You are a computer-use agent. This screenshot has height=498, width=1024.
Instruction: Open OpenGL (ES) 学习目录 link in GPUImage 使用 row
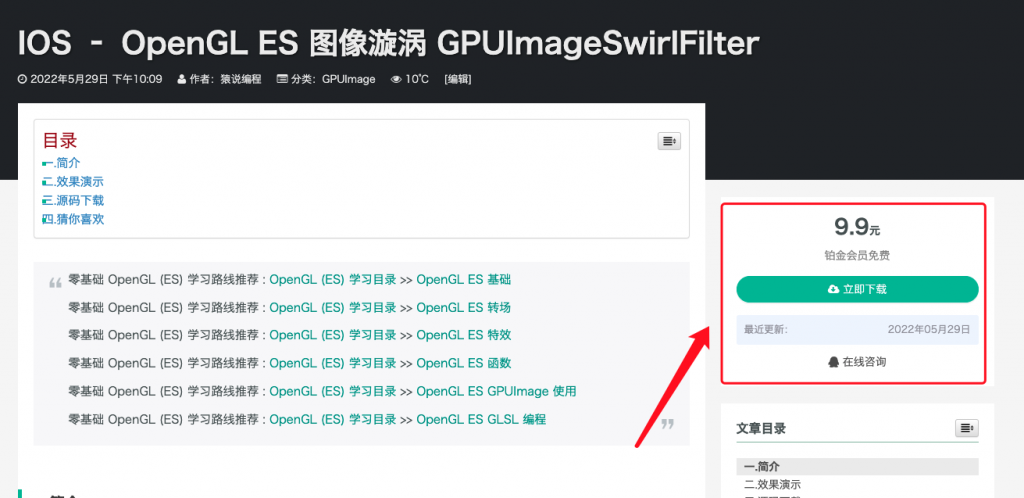click(x=333, y=392)
